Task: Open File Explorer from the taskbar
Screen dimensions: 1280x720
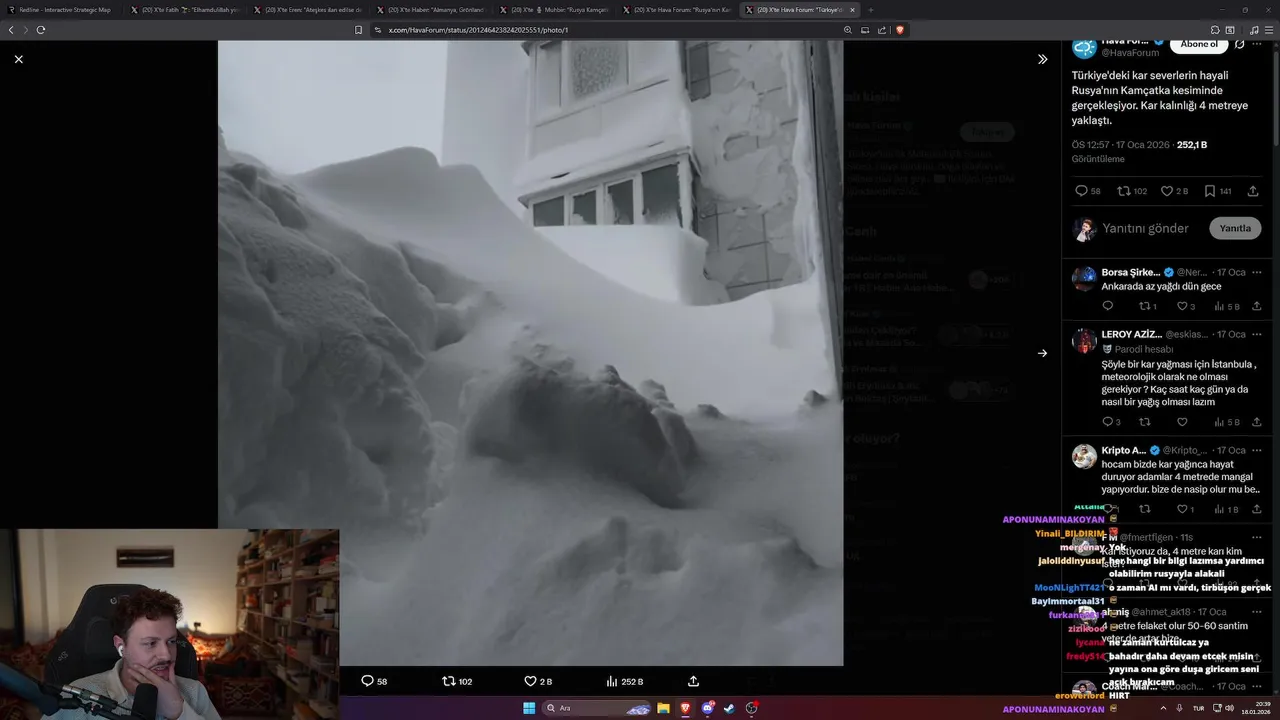Action: (x=663, y=708)
